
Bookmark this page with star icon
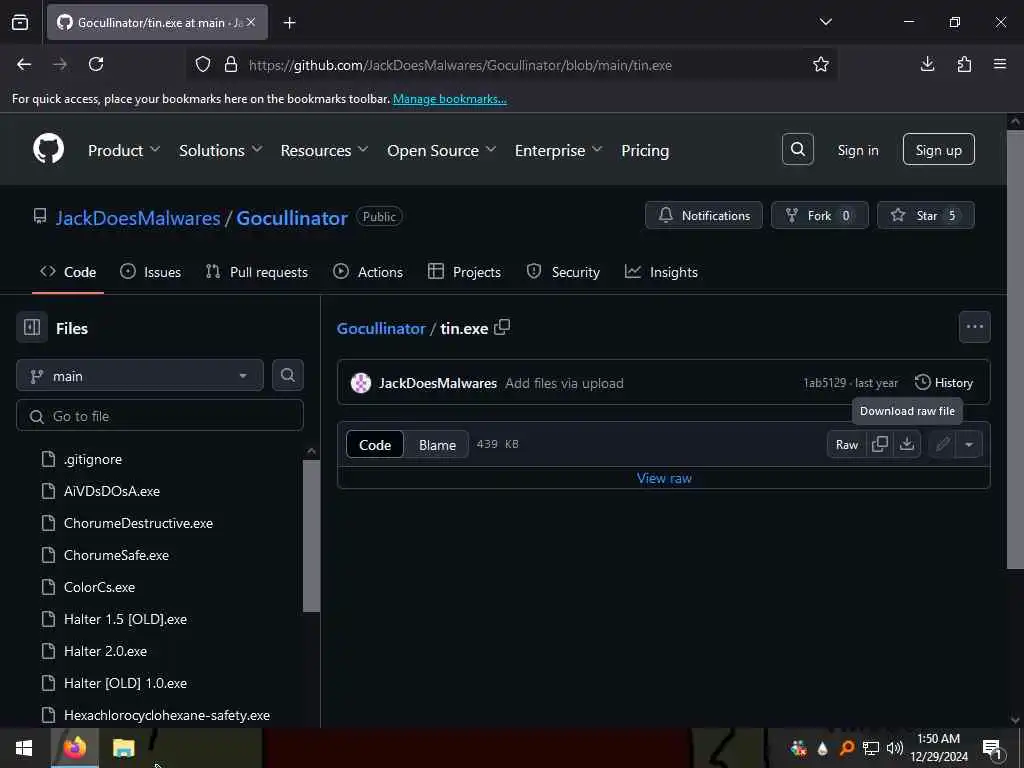820,64
